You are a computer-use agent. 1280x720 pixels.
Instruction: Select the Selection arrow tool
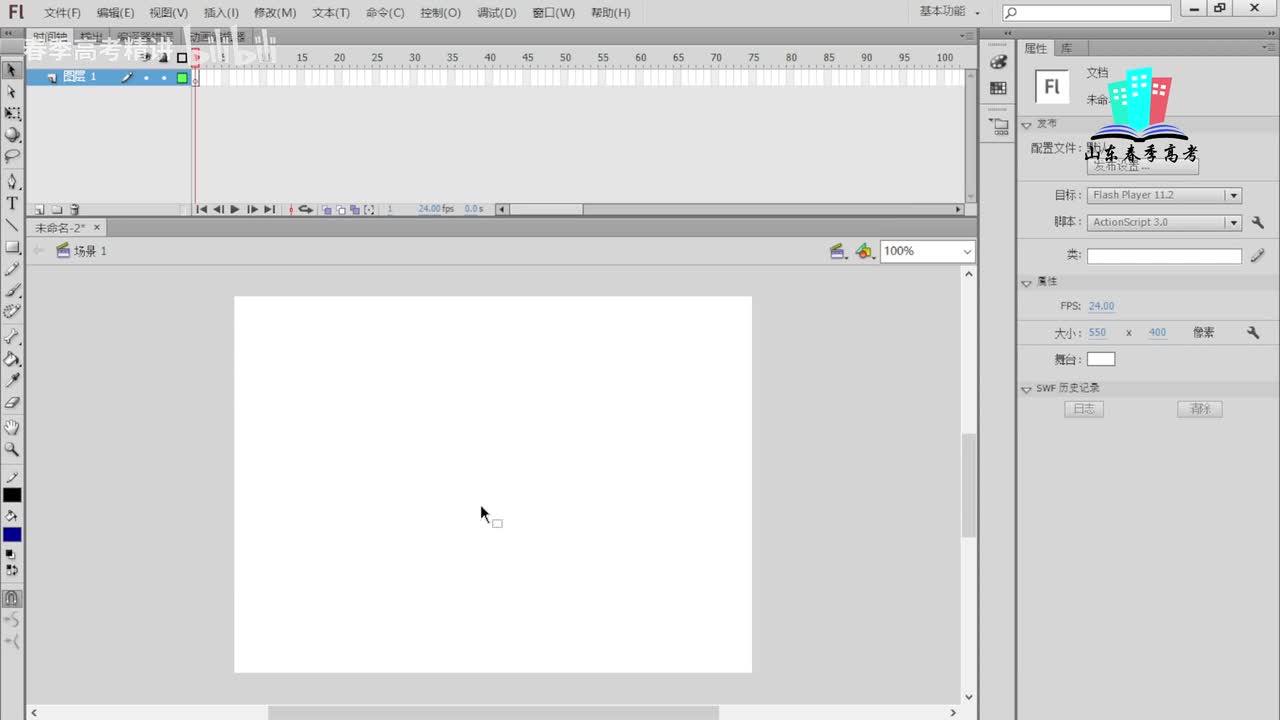12,70
